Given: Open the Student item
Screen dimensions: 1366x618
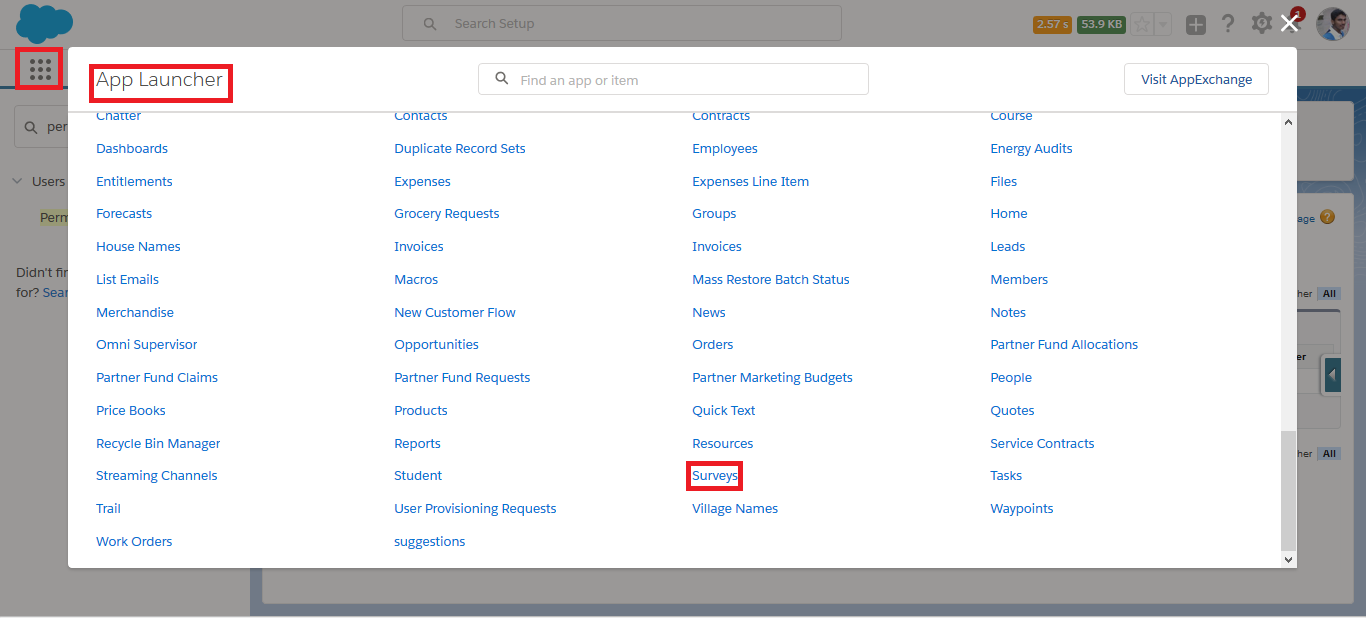Looking at the screenshot, I should click(418, 475).
